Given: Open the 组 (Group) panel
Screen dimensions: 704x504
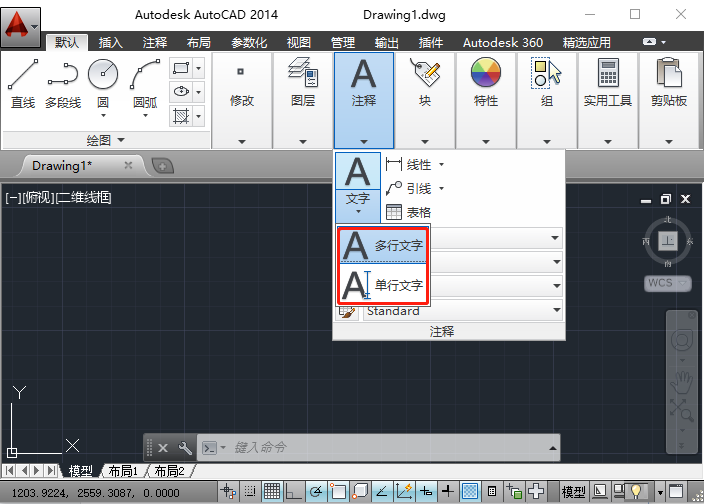Looking at the screenshot, I should [546, 100].
